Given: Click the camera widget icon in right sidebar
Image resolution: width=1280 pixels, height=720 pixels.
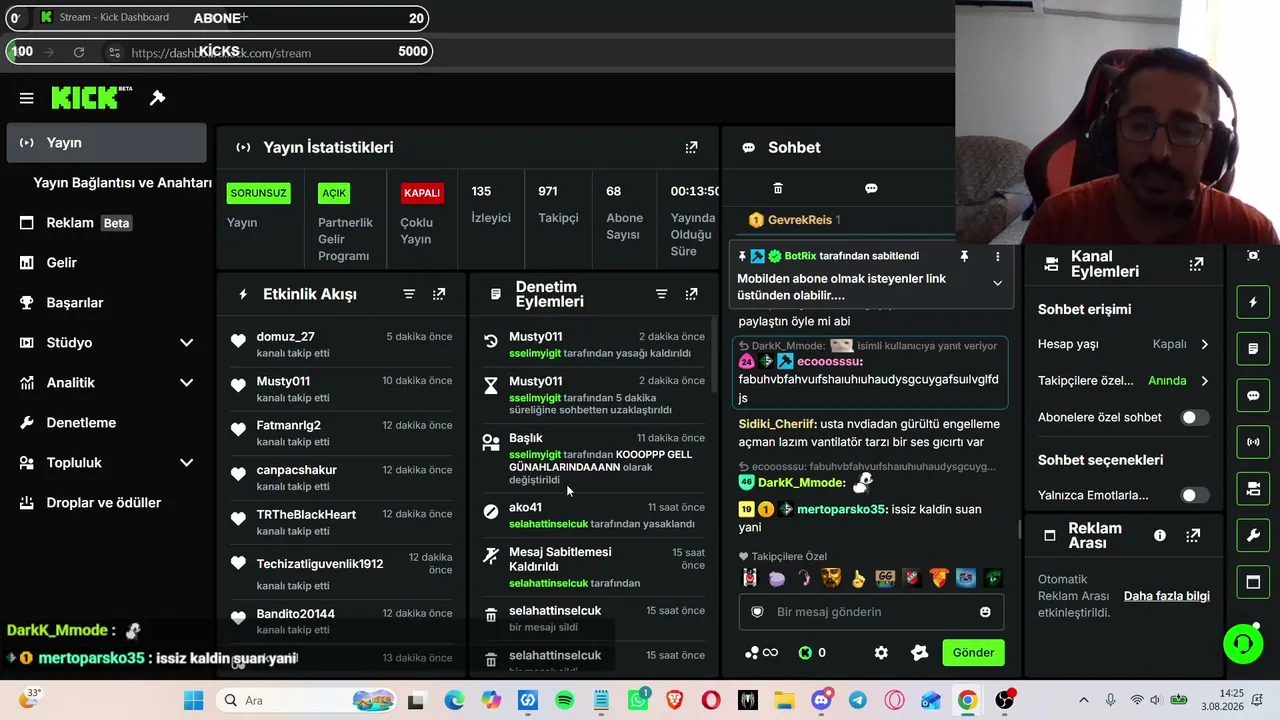Looking at the screenshot, I should tap(1253, 488).
